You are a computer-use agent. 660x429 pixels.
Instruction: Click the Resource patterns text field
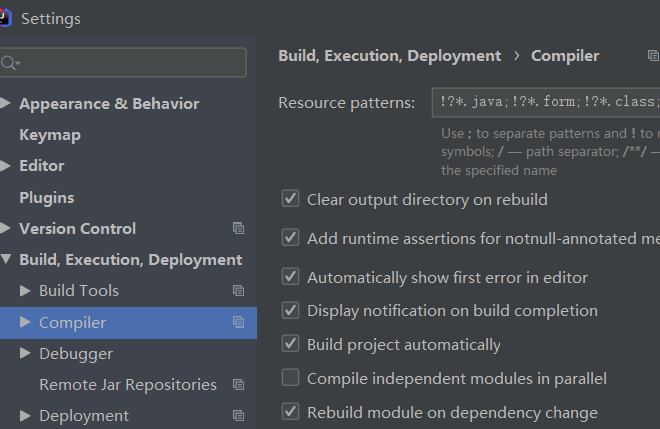(546, 102)
